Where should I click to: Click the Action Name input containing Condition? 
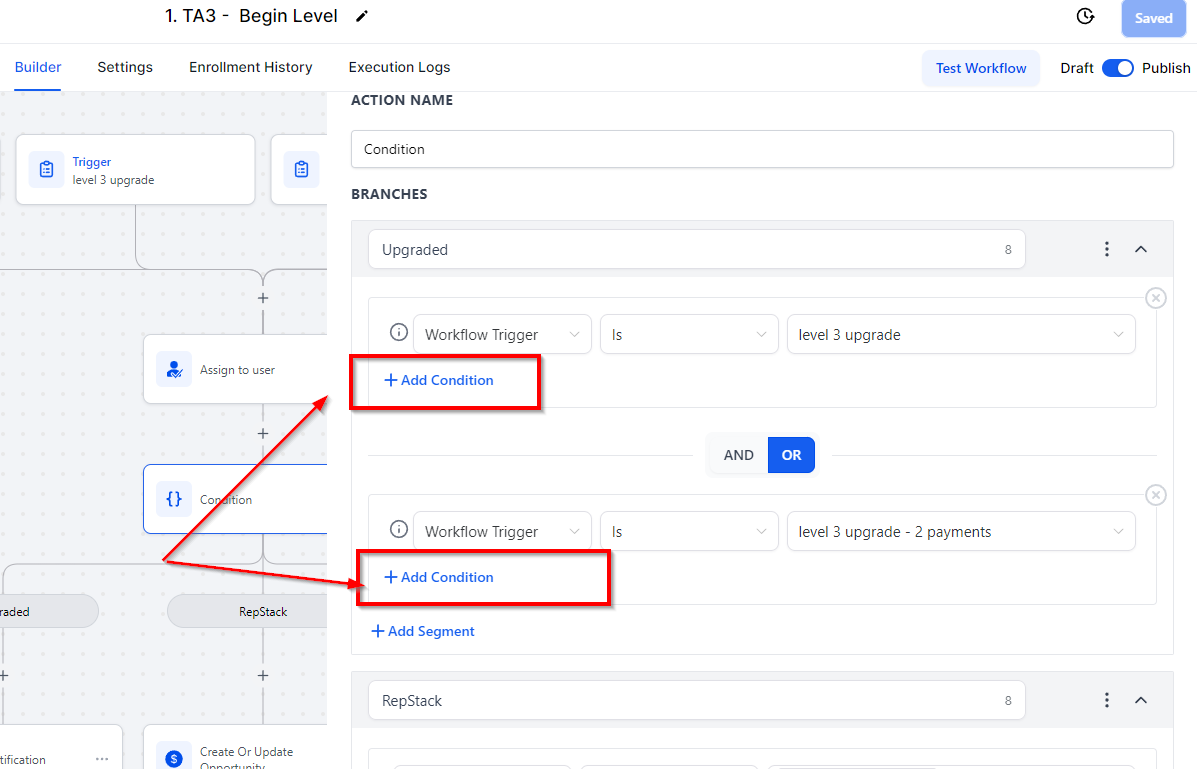pos(762,149)
